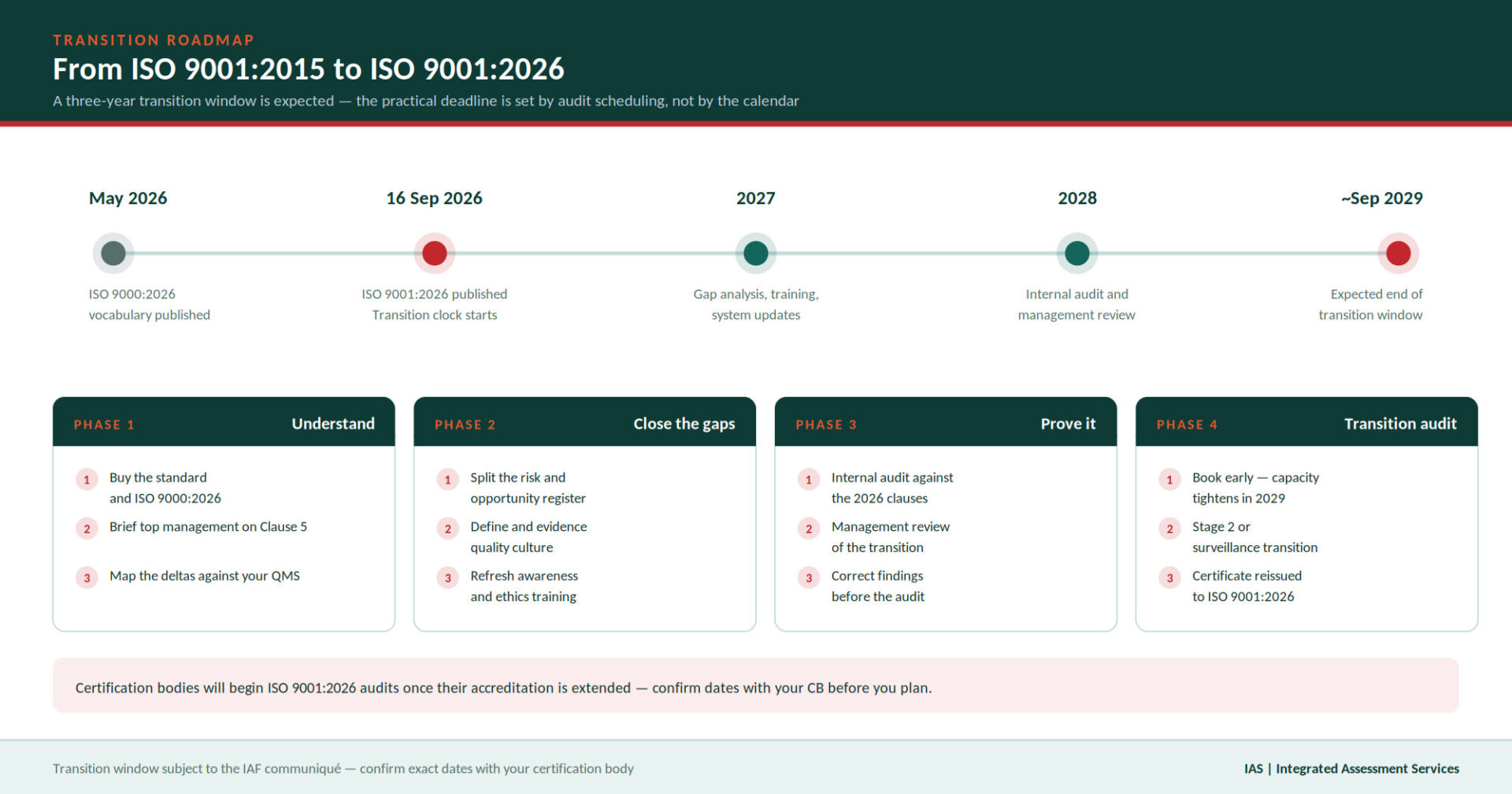Click the 16 Sep 2026 red timeline dot
This screenshot has height=794, width=1512.
(x=435, y=254)
